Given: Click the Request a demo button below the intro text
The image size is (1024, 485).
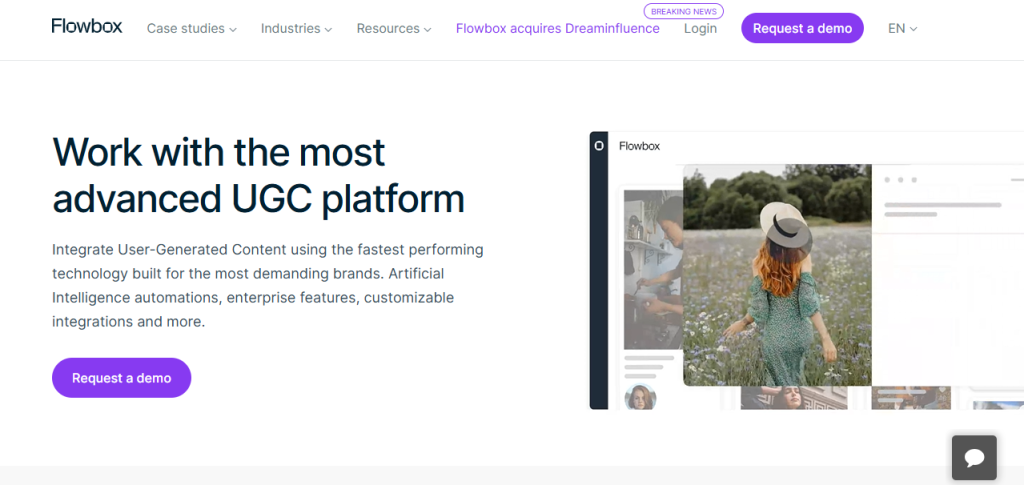Looking at the screenshot, I should click(x=121, y=378).
